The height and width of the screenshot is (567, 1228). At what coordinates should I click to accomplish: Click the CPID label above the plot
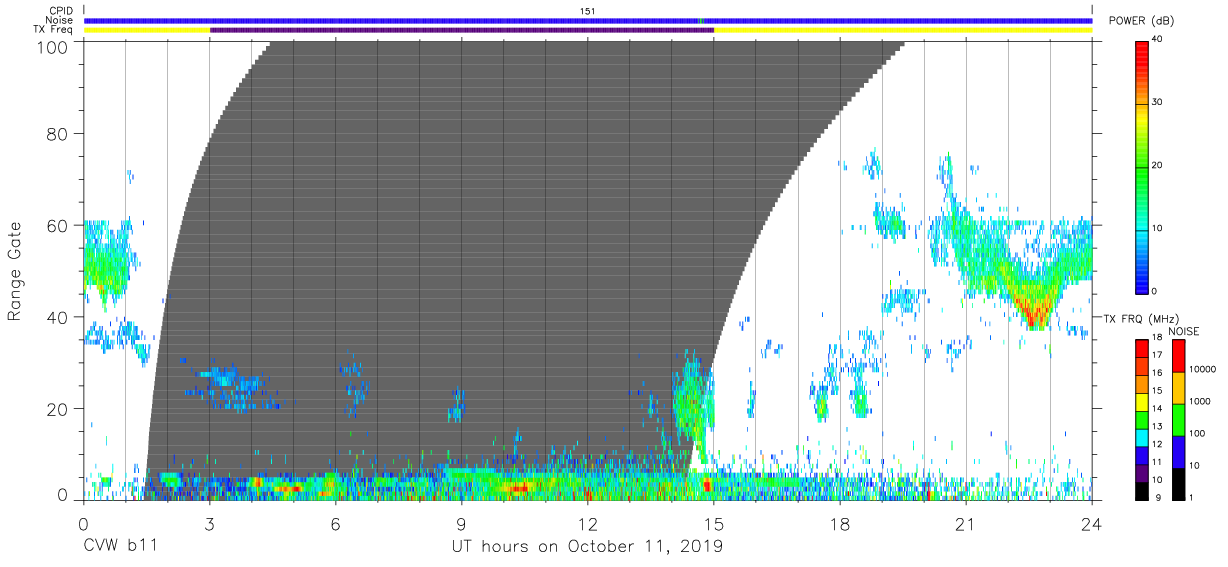coord(61,10)
